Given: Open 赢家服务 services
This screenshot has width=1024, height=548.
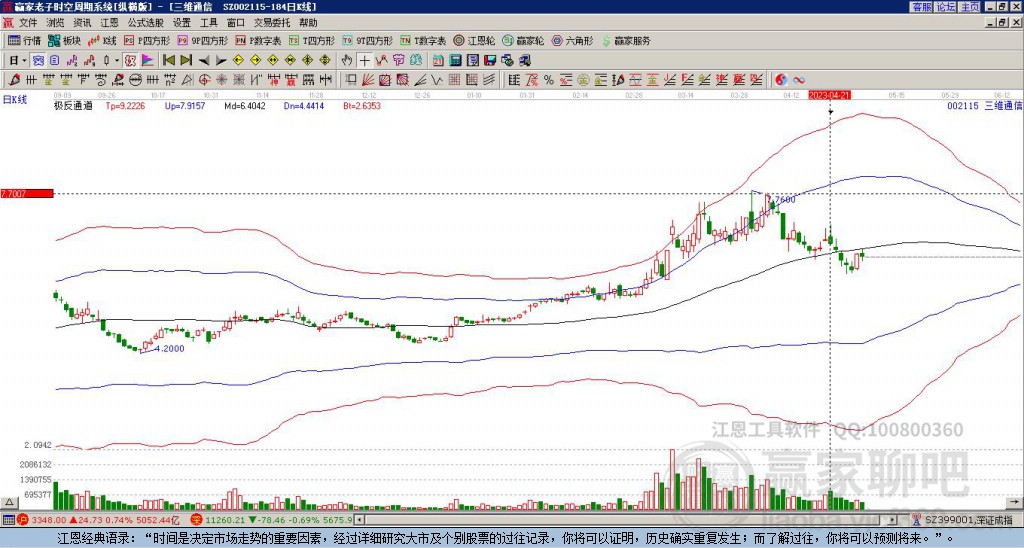Looking at the screenshot, I should pyautogui.click(x=626, y=40).
